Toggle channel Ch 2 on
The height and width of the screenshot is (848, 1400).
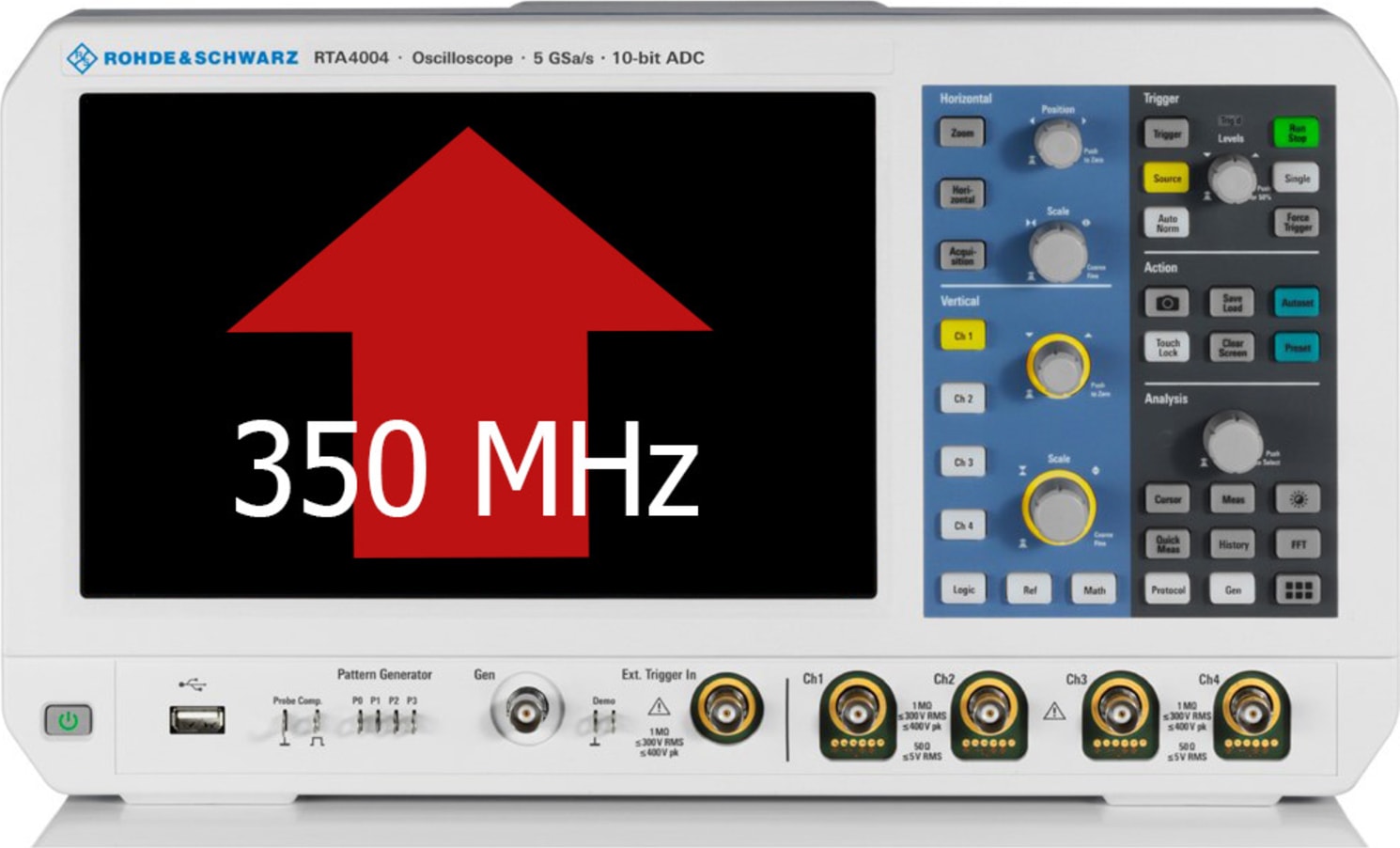coord(962,399)
